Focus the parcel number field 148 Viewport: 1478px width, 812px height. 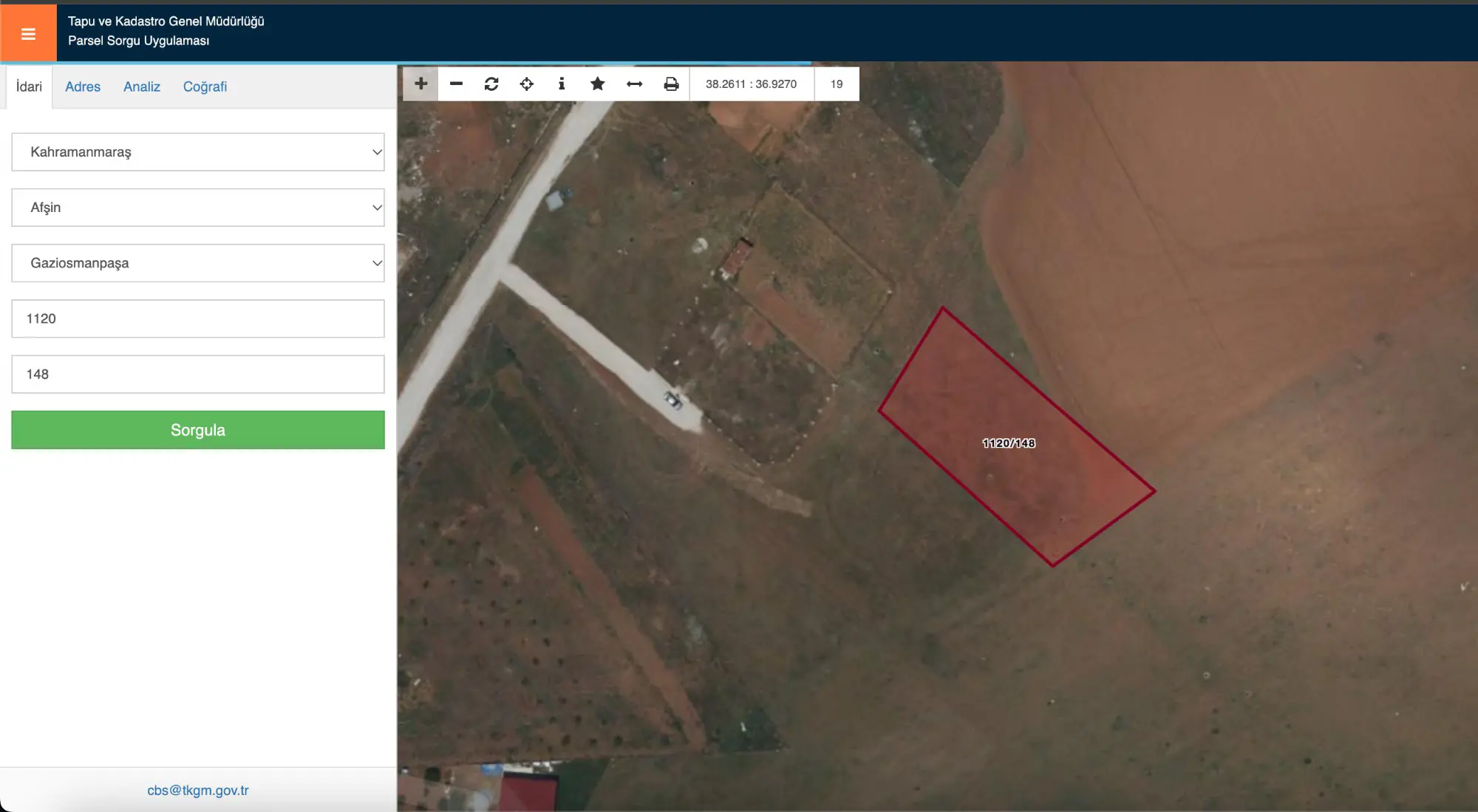(198, 374)
